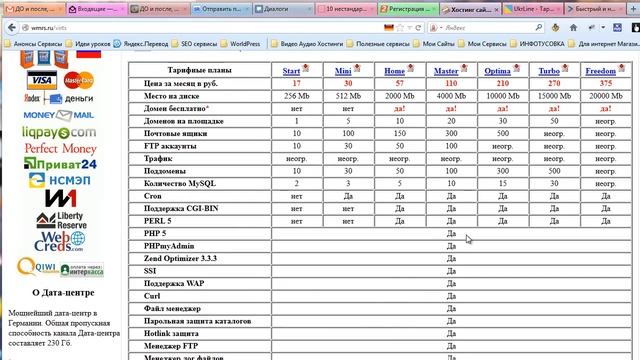Screen dimensions: 640x360
Task: Open the Видео Аудио Хостинги bookmarks folder
Action: (x=307, y=44)
